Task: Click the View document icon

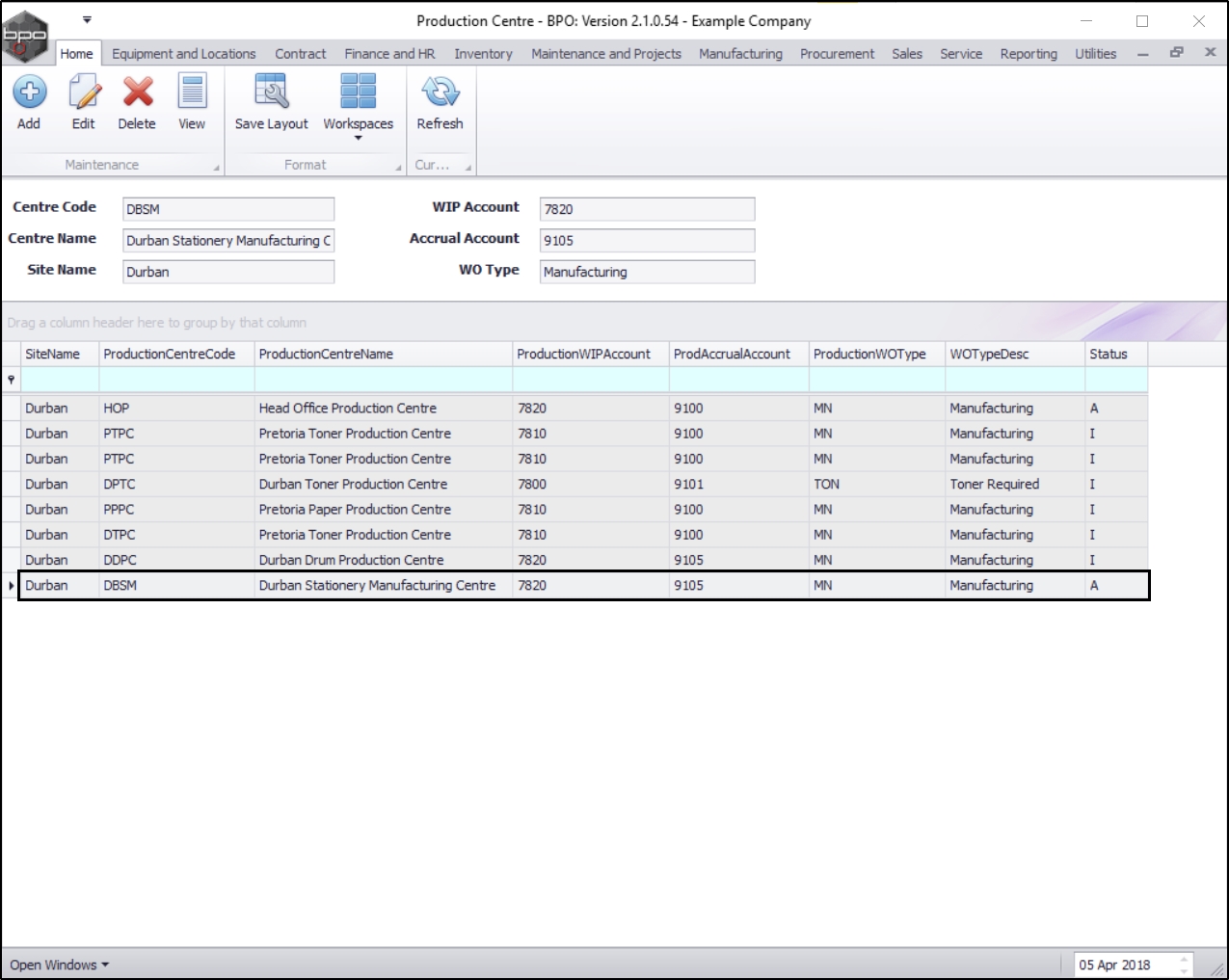Action: point(192,93)
